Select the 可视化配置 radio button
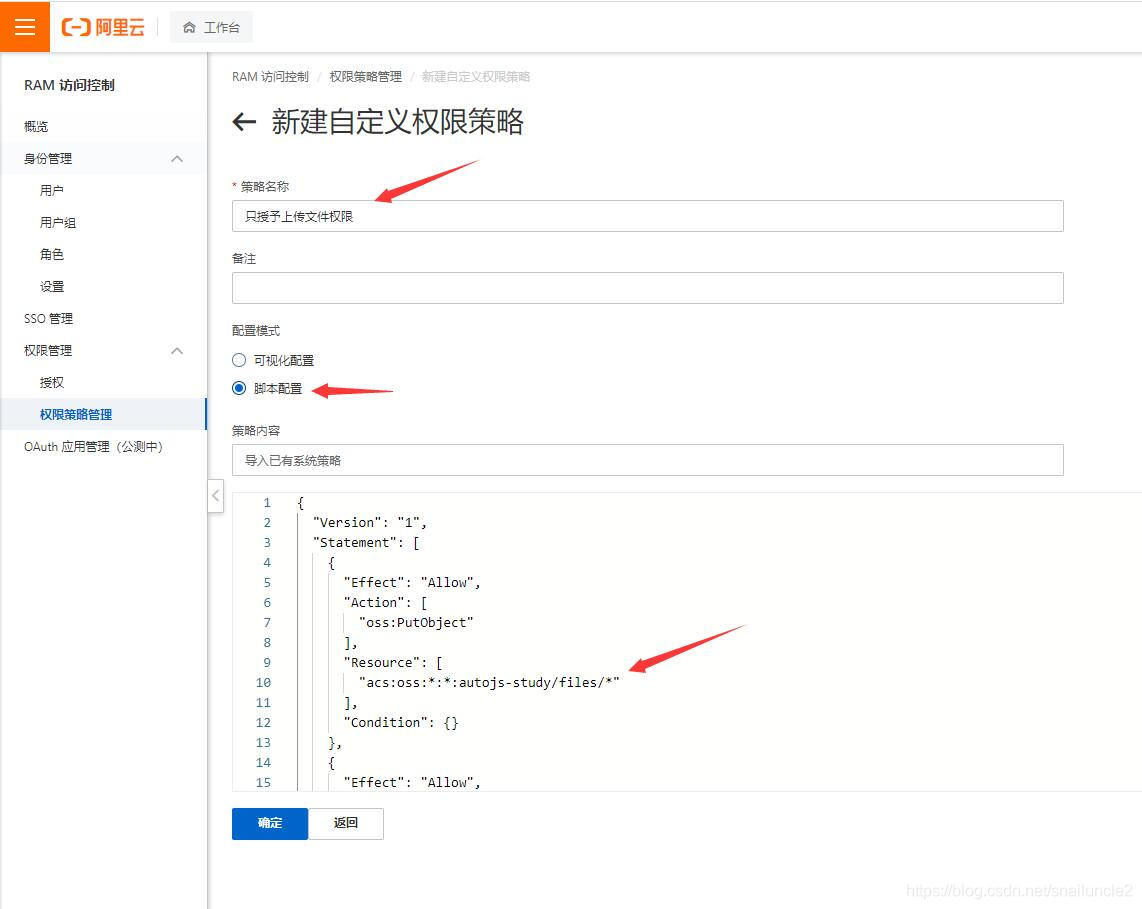The height and width of the screenshot is (909, 1142). pyautogui.click(x=239, y=361)
